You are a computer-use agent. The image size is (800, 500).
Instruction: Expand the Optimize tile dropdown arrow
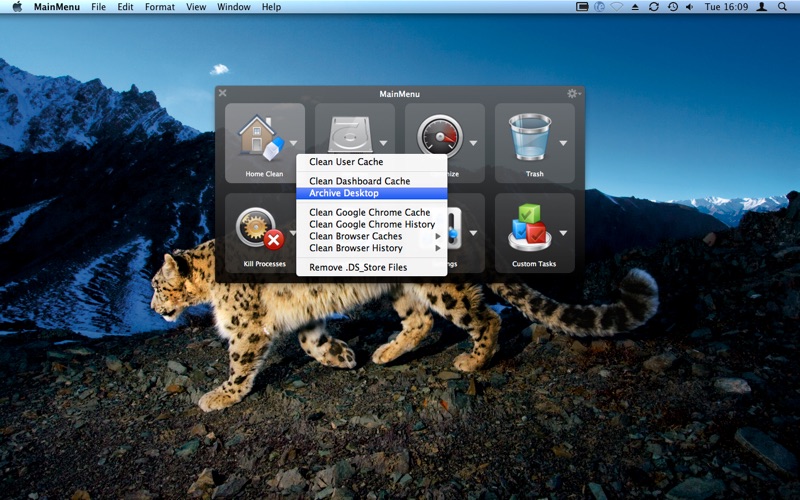pos(473,143)
